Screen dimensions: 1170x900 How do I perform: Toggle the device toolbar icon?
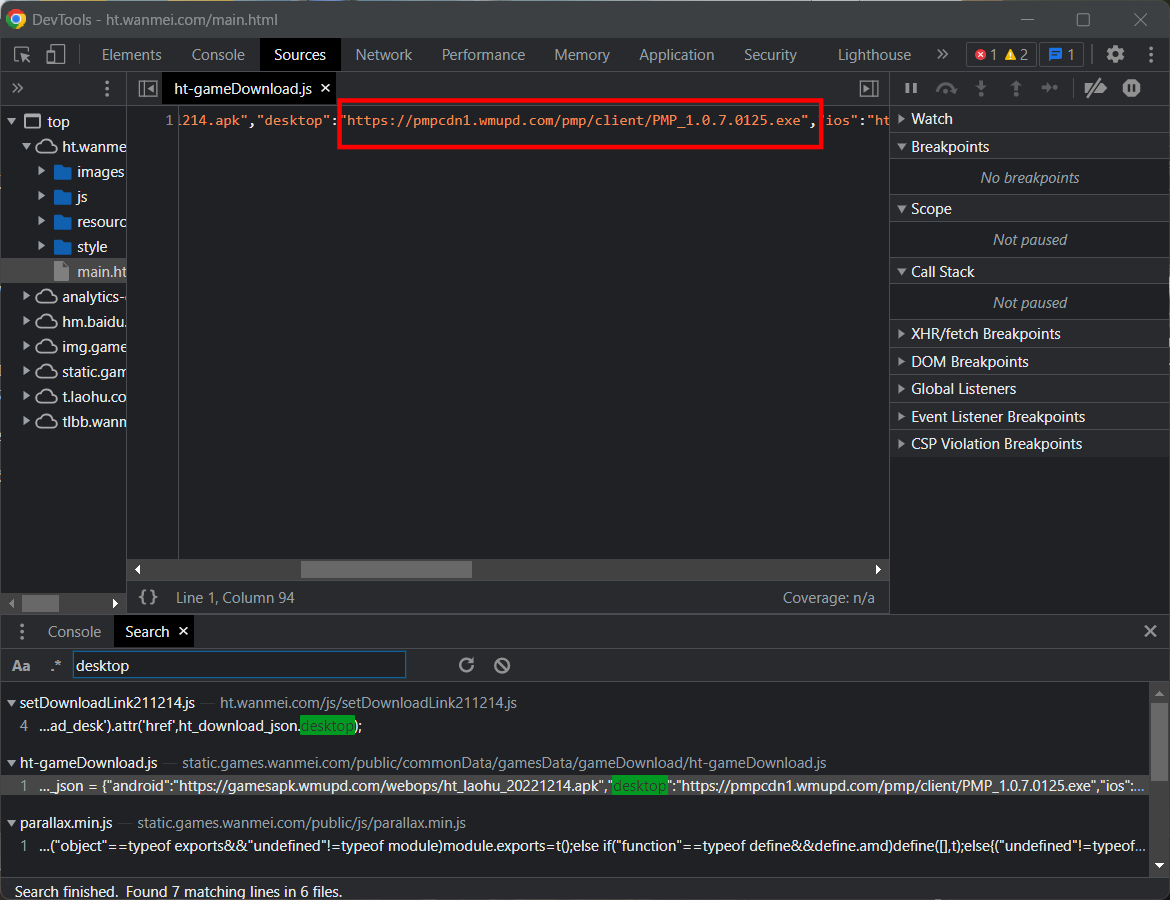55,54
